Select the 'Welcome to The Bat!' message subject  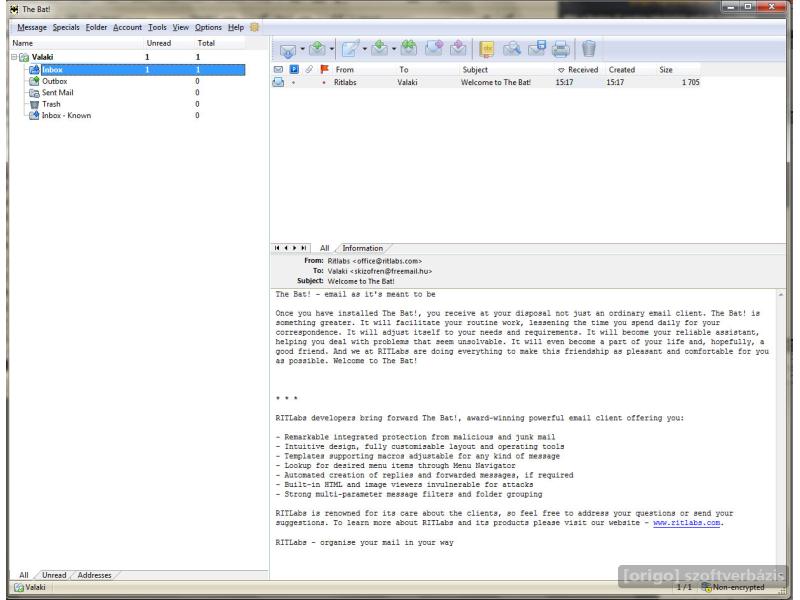tap(495, 82)
